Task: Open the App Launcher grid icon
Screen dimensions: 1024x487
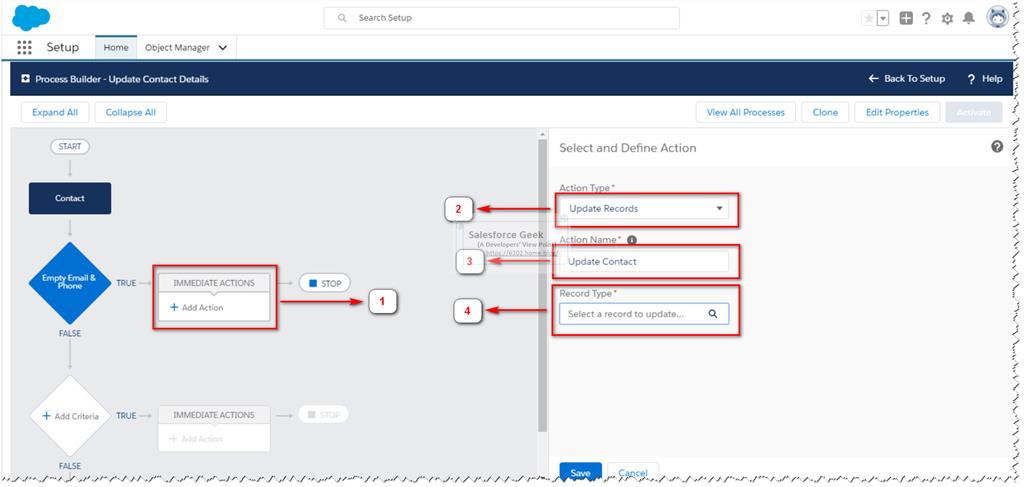Action: (24, 48)
